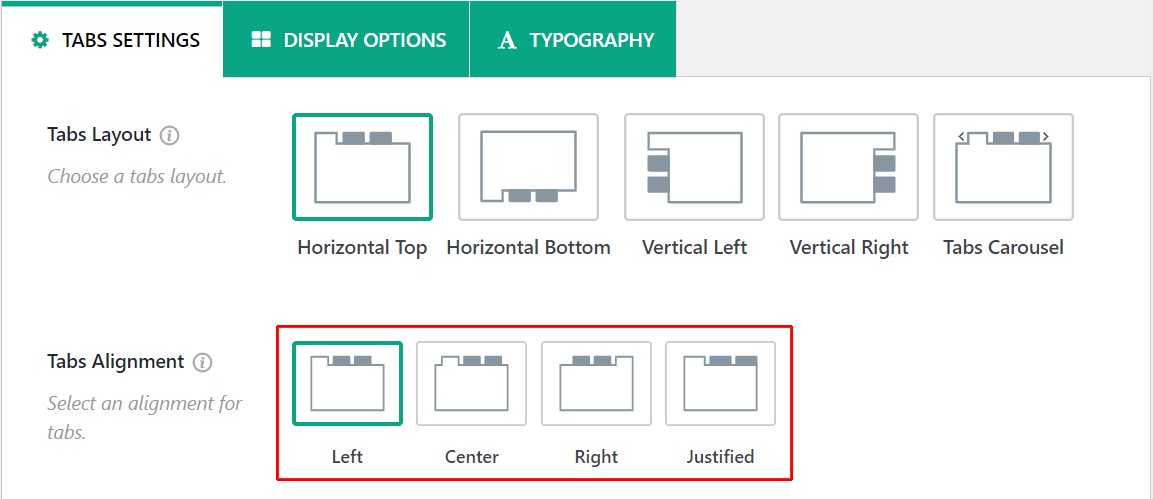The width and height of the screenshot is (1153, 499).
Task: Click the Tabs Alignment info icon
Action: (203, 362)
